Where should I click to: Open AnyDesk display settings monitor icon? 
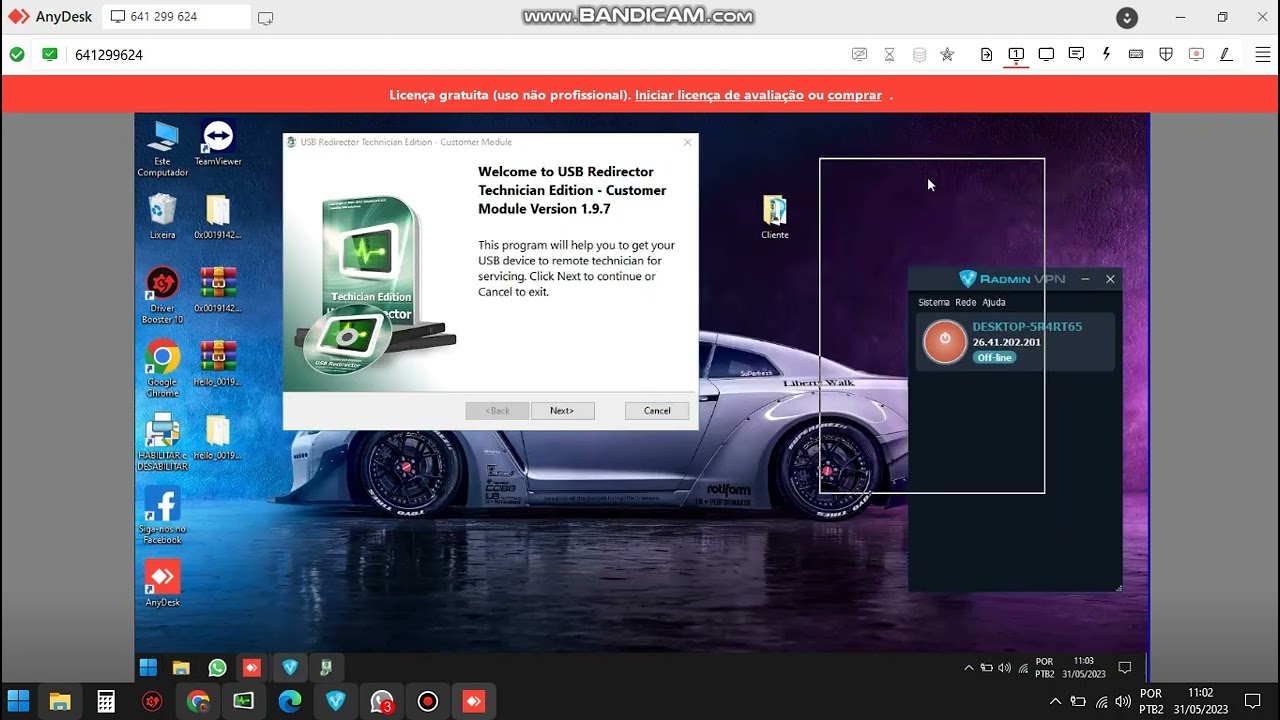(x=1046, y=55)
